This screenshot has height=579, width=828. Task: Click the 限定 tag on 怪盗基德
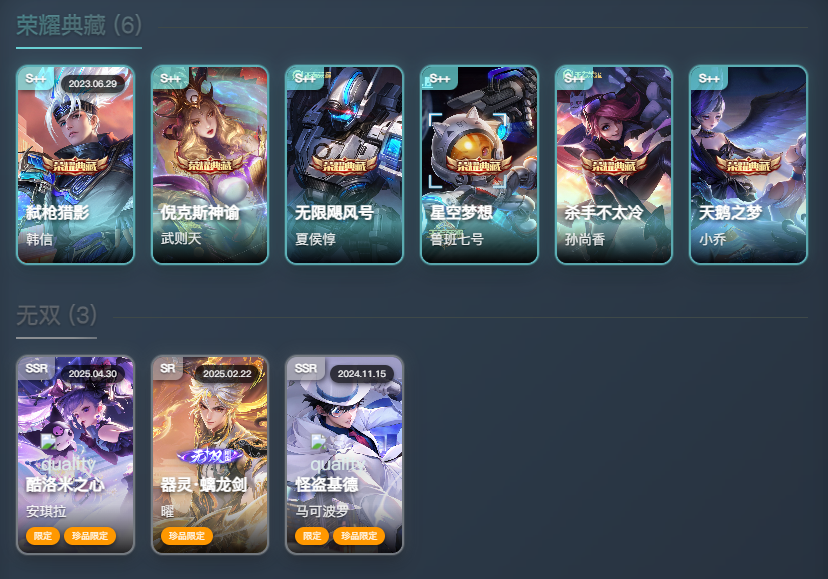pos(312,536)
